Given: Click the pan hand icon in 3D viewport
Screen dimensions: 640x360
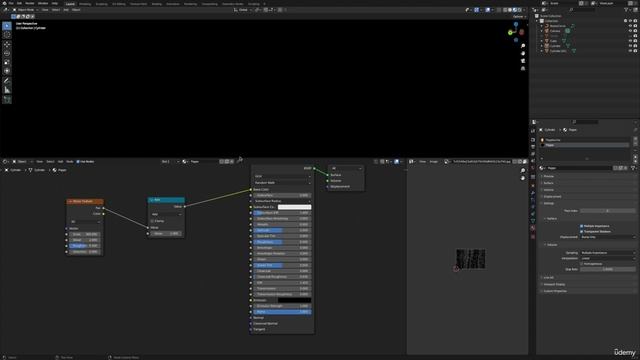Looking at the screenshot, I should pyautogui.click(x=523, y=53).
